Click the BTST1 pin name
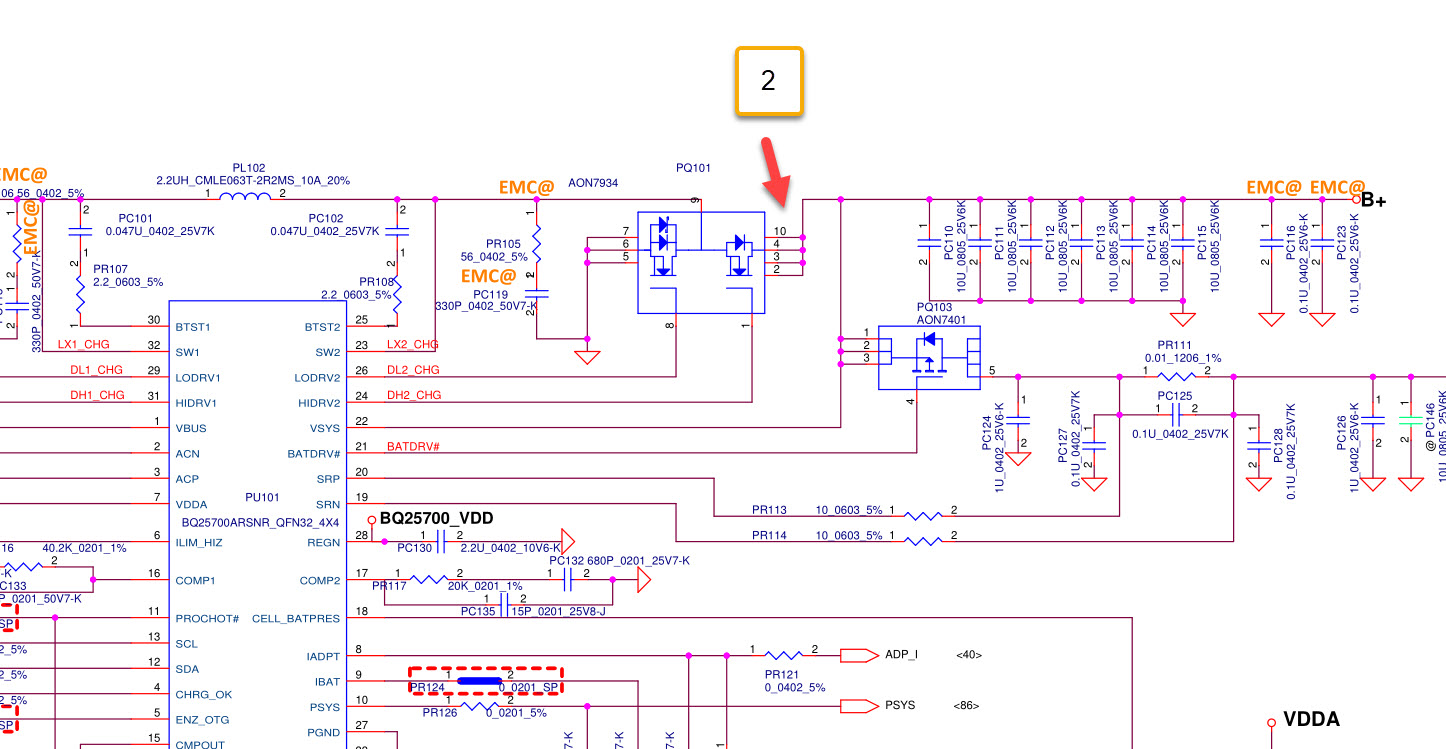This screenshot has width=1446, height=749. [x=193, y=327]
